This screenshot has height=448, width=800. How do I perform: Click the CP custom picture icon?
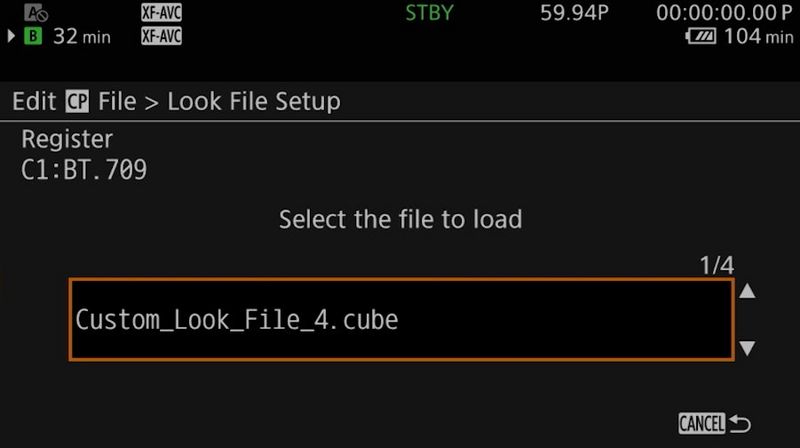pyautogui.click(x=77, y=101)
